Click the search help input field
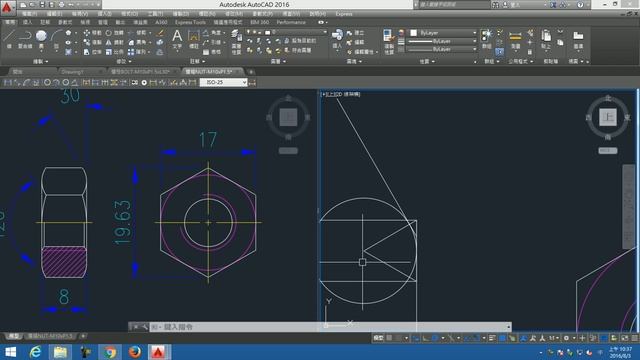640x360 pixels. 453,5
